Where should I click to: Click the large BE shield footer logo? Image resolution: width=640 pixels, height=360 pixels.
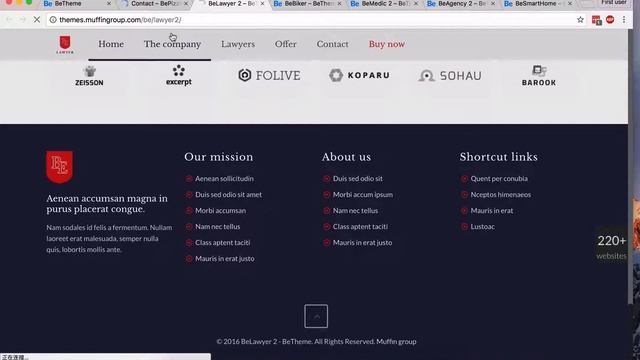coord(60,167)
